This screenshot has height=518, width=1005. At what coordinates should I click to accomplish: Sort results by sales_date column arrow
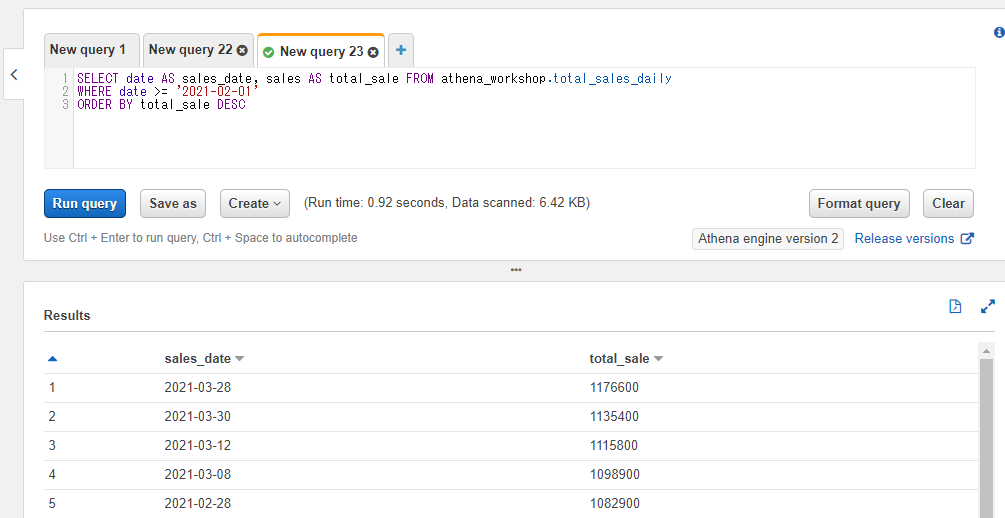(x=240, y=359)
